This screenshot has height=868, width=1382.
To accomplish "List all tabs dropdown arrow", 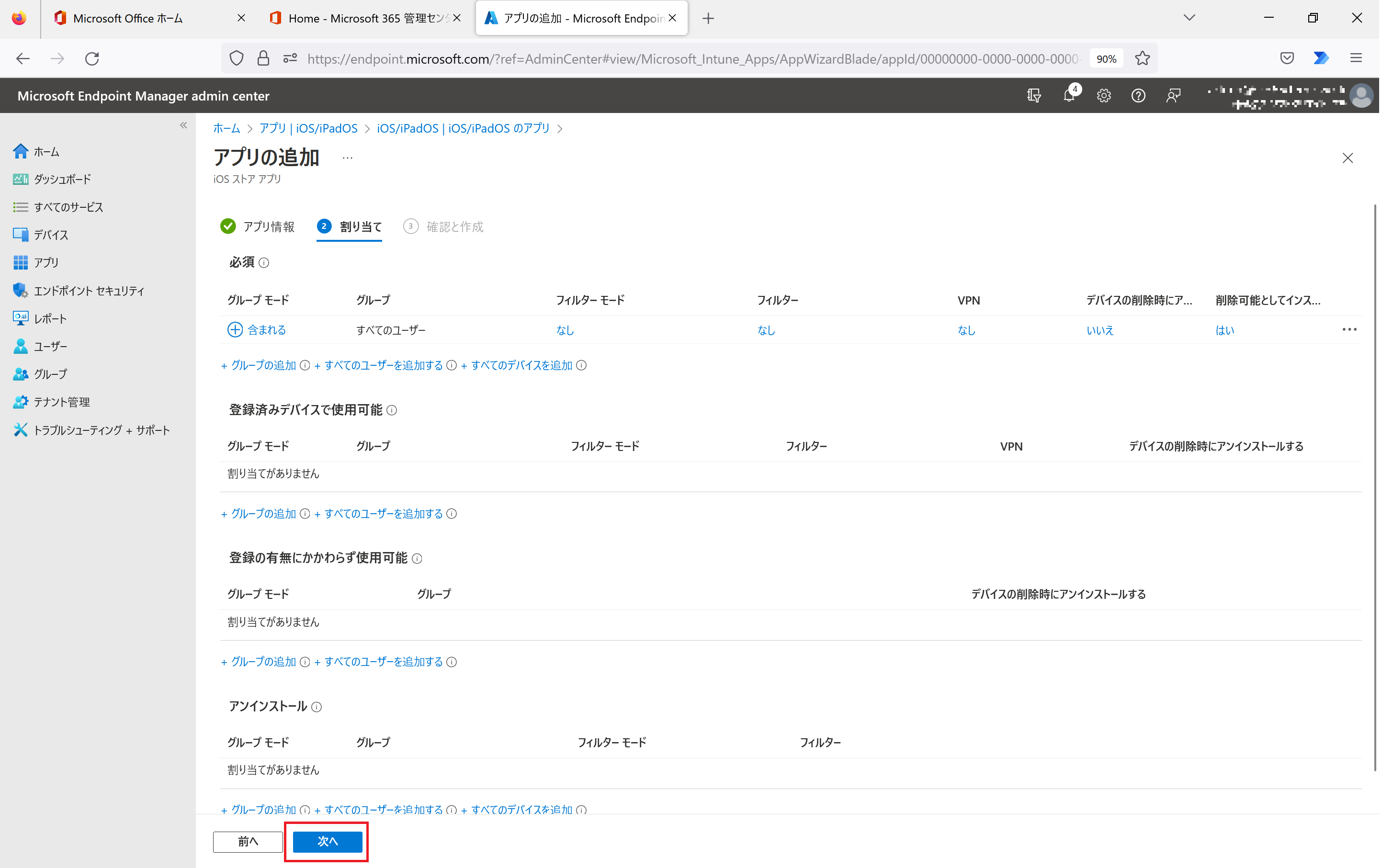I will coord(1189,18).
